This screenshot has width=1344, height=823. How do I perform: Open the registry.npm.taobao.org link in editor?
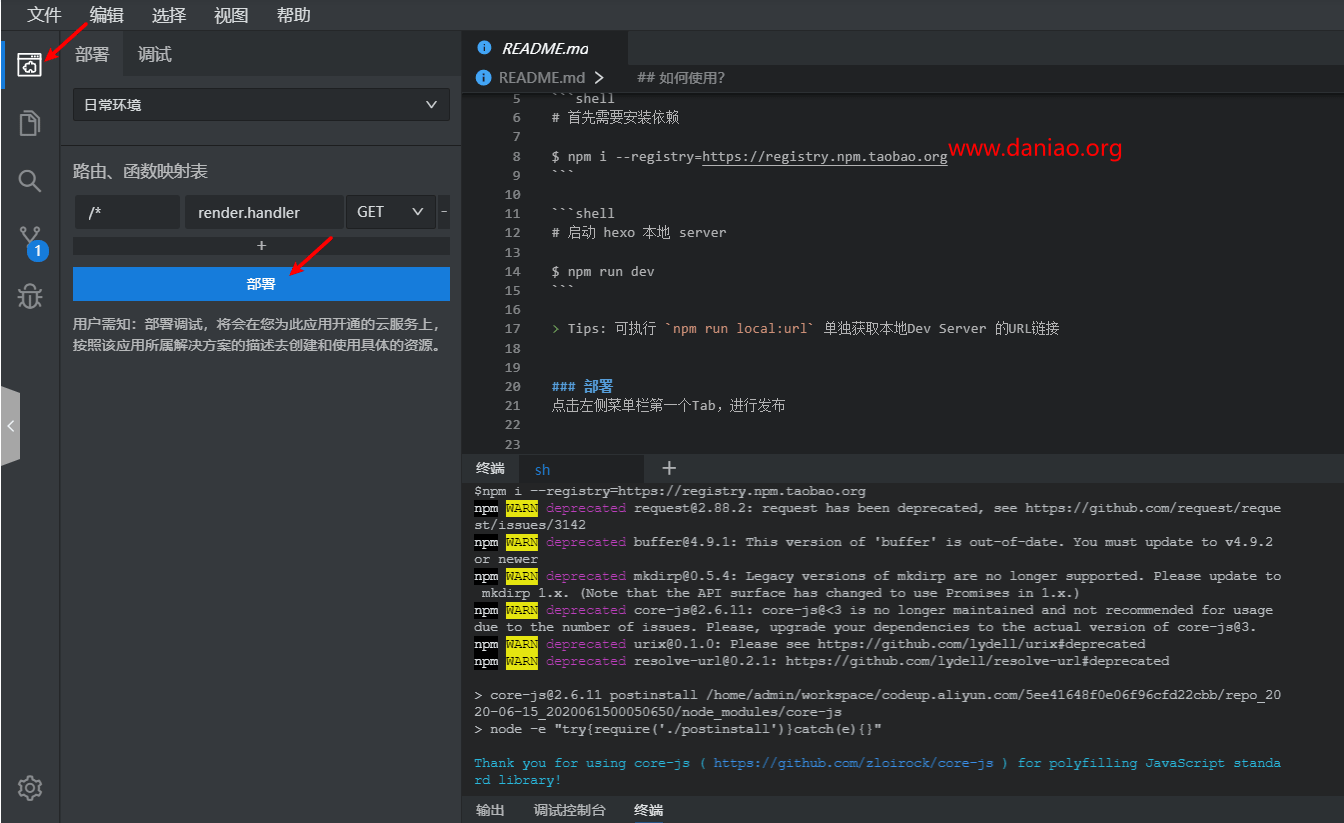(x=825, y=156)
